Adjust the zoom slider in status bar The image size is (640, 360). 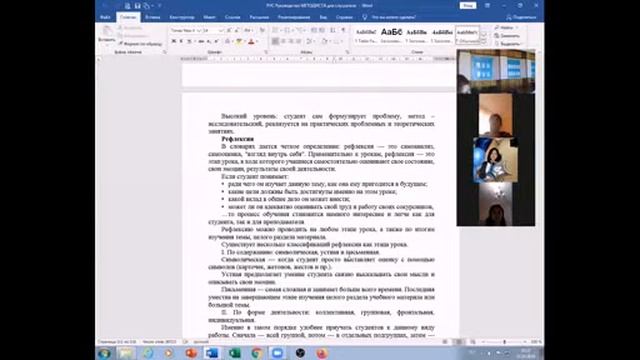pos(504,342)
